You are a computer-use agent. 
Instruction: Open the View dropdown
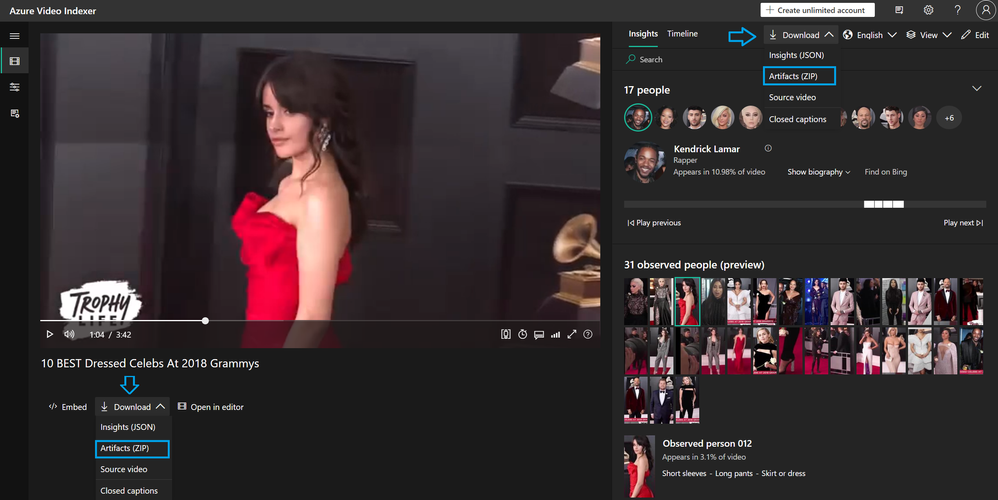[929, 35]
